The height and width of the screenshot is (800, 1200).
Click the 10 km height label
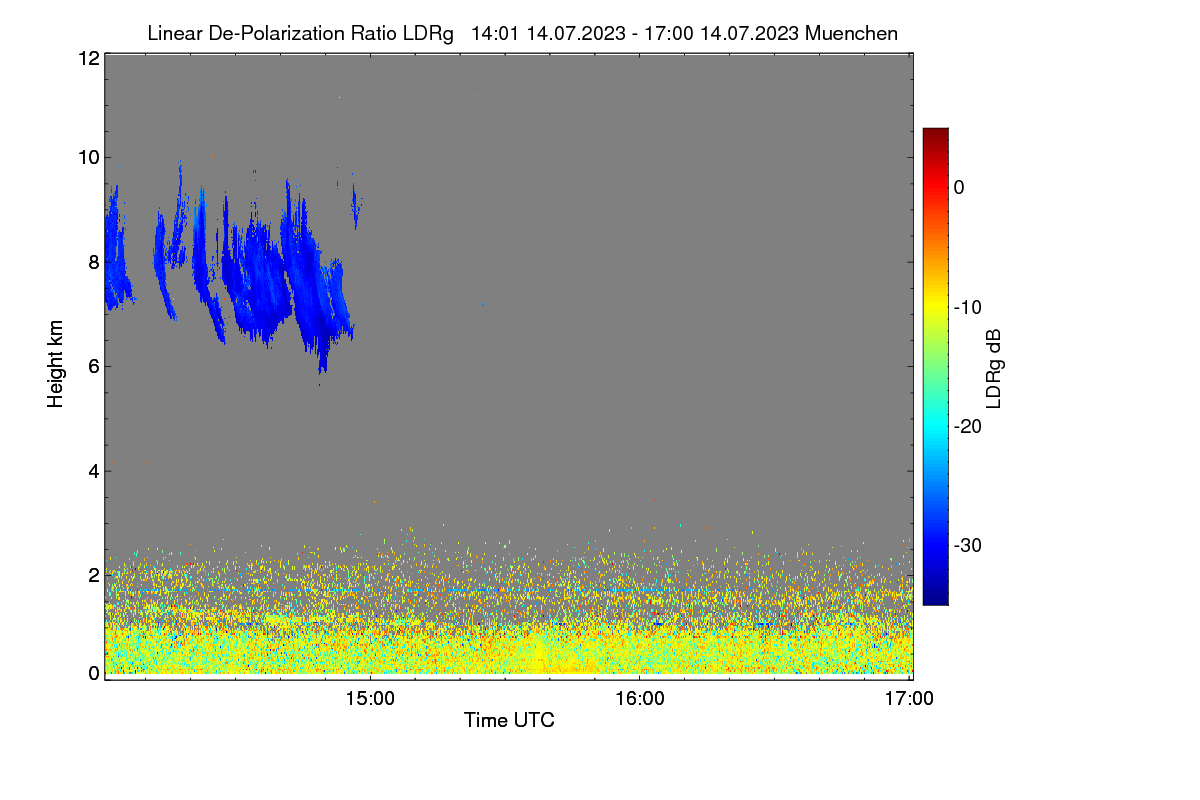pos(88,157)
